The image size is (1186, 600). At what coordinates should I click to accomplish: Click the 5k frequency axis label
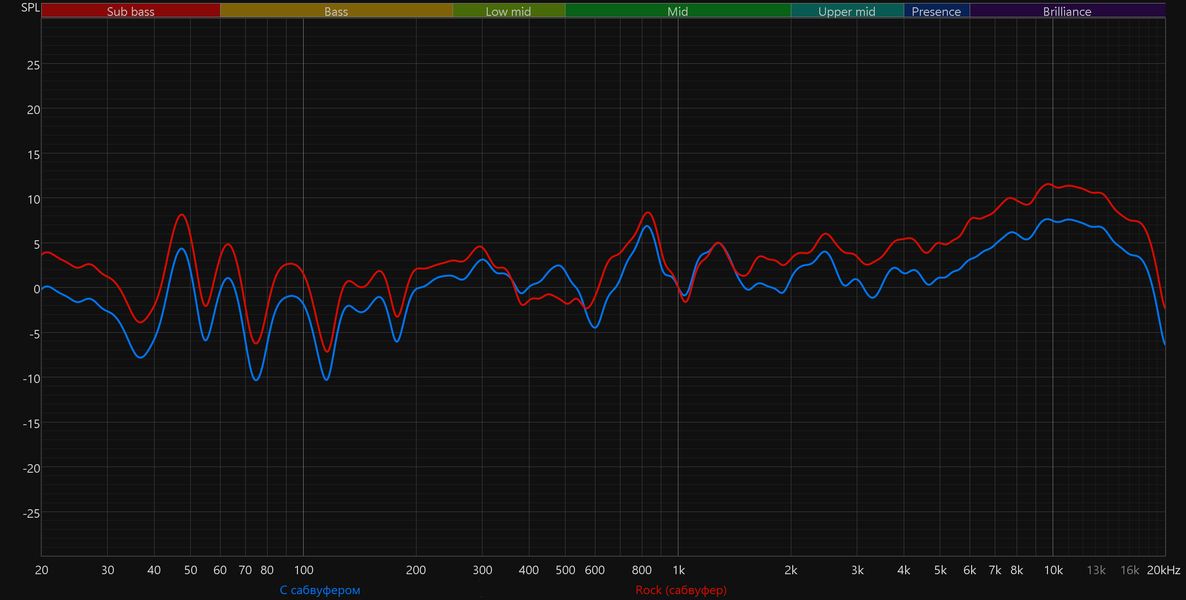pos(940,570)
